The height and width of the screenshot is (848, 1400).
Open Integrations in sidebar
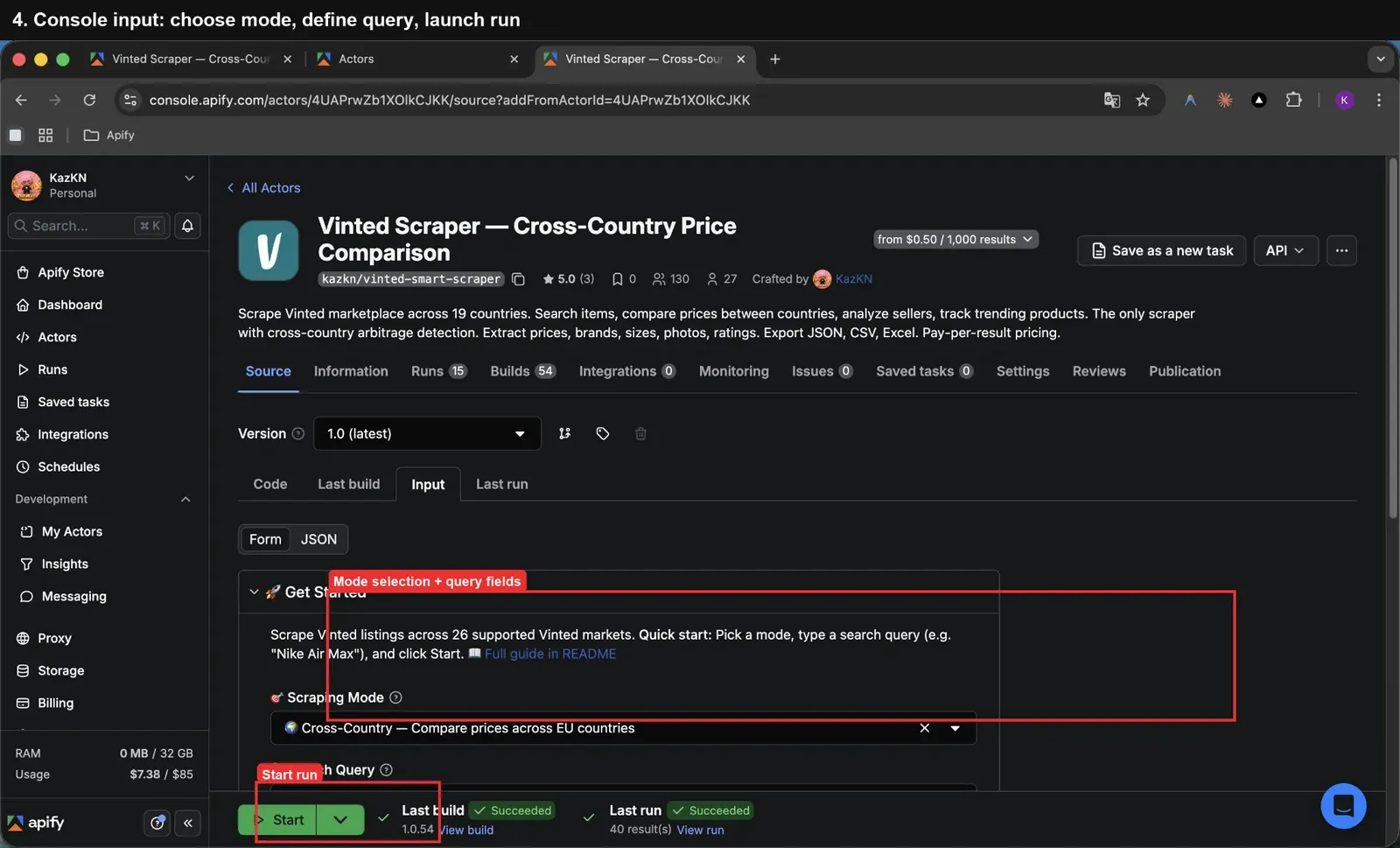point(73,434)
